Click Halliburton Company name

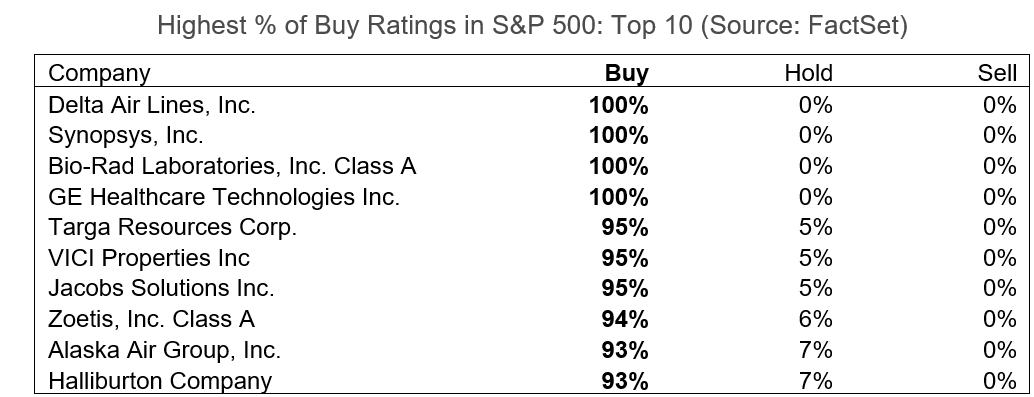click(160, 381)
